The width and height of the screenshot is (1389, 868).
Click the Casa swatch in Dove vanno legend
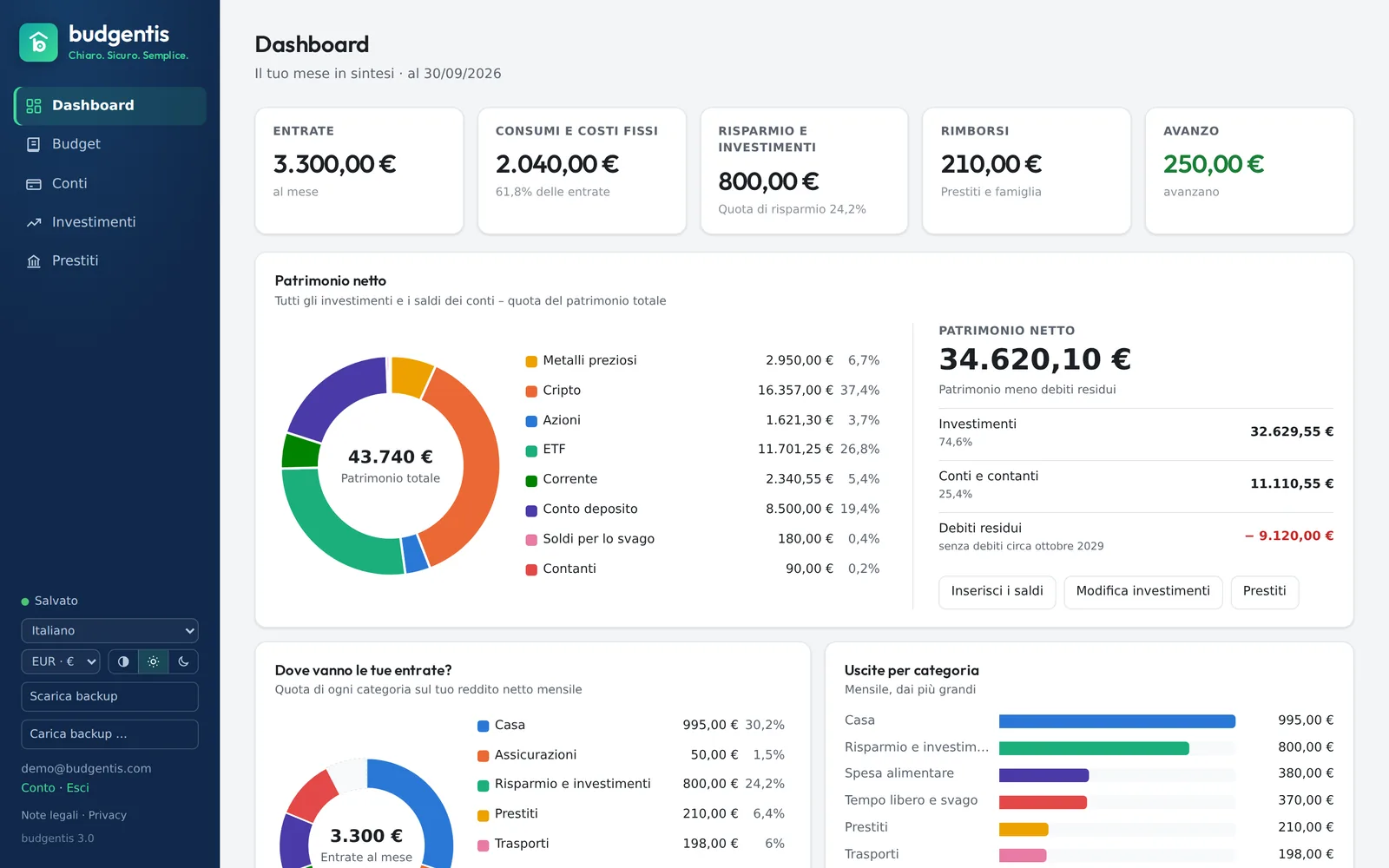click(483, 726)
